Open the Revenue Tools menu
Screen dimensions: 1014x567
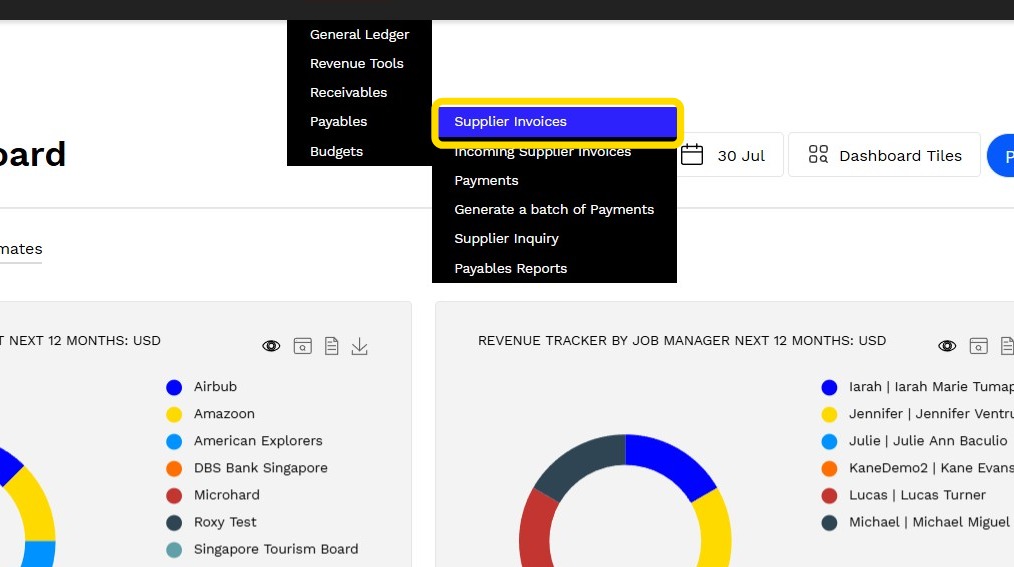pyautogui.click(x=359, y=63)
